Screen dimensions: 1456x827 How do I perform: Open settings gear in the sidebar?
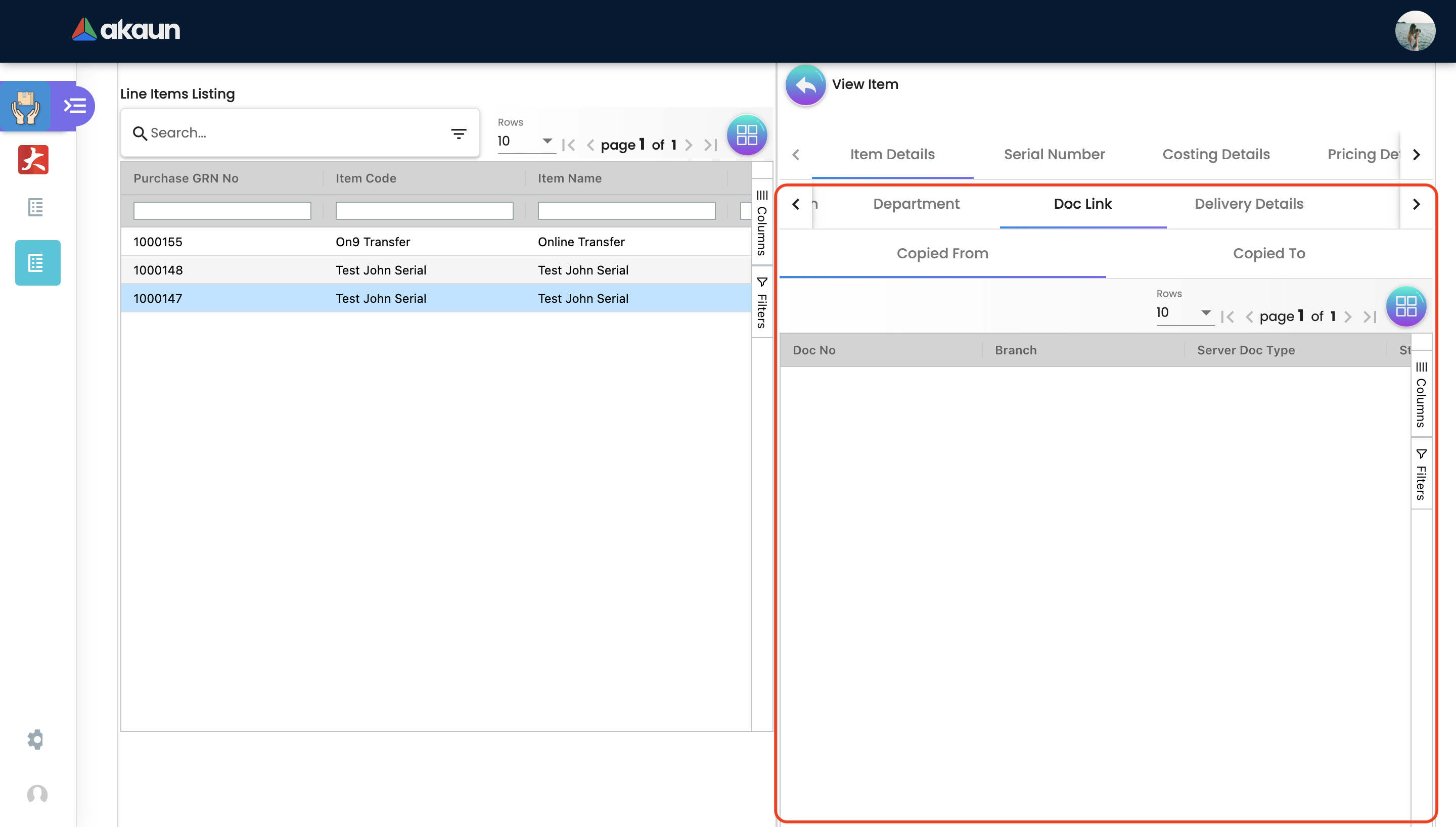[x=36, y=739]
